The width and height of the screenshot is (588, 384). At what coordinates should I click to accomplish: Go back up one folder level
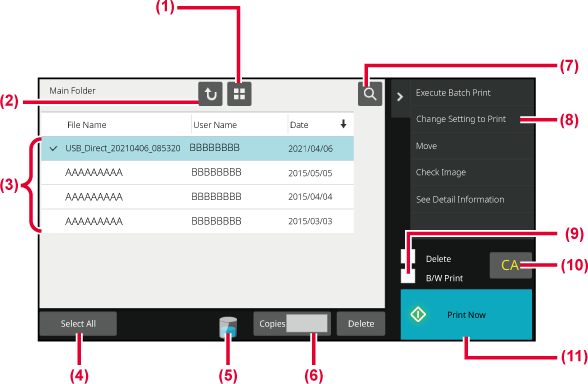coord(210,94)
